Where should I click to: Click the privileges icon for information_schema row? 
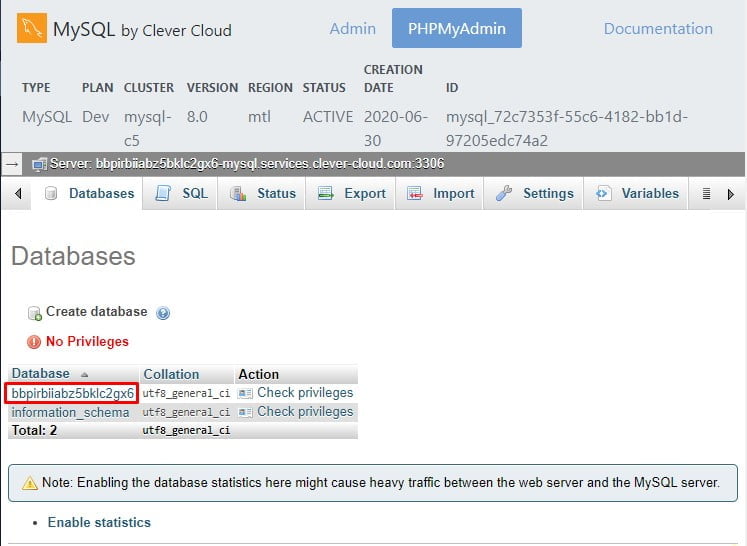click(x=245, y=412)
